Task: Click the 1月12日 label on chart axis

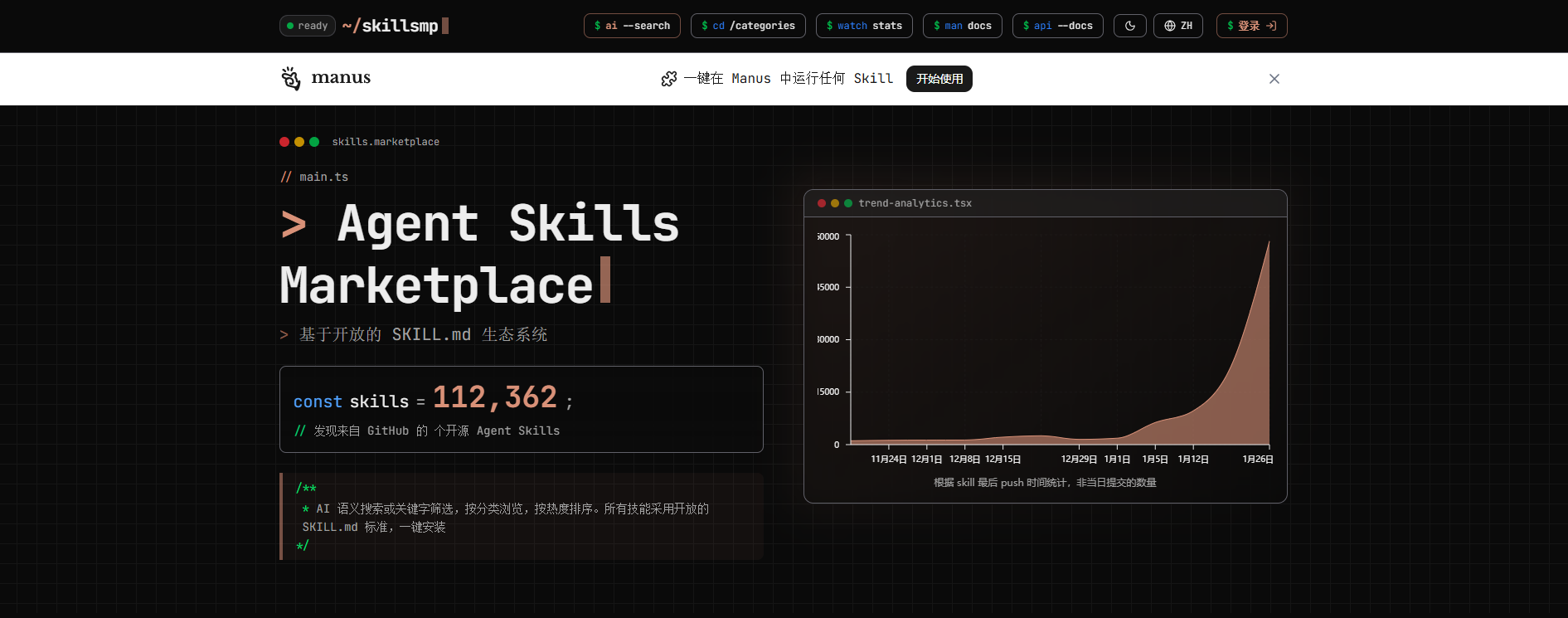Action: pos(1193,460)
